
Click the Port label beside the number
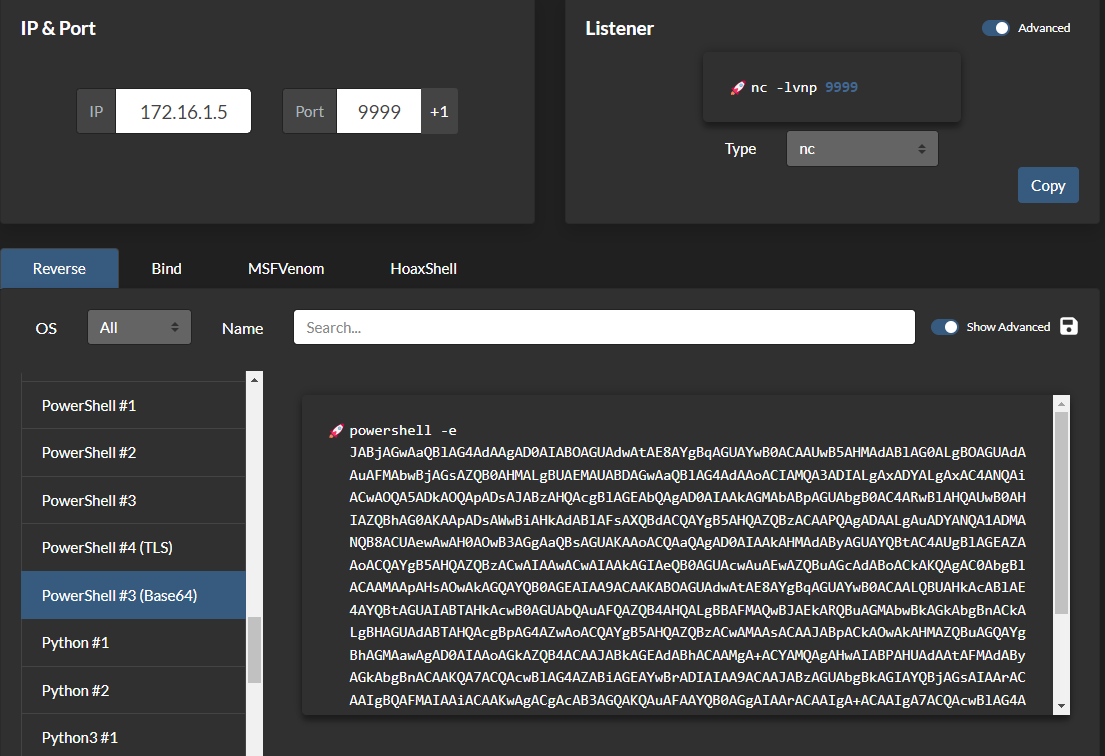309,111
